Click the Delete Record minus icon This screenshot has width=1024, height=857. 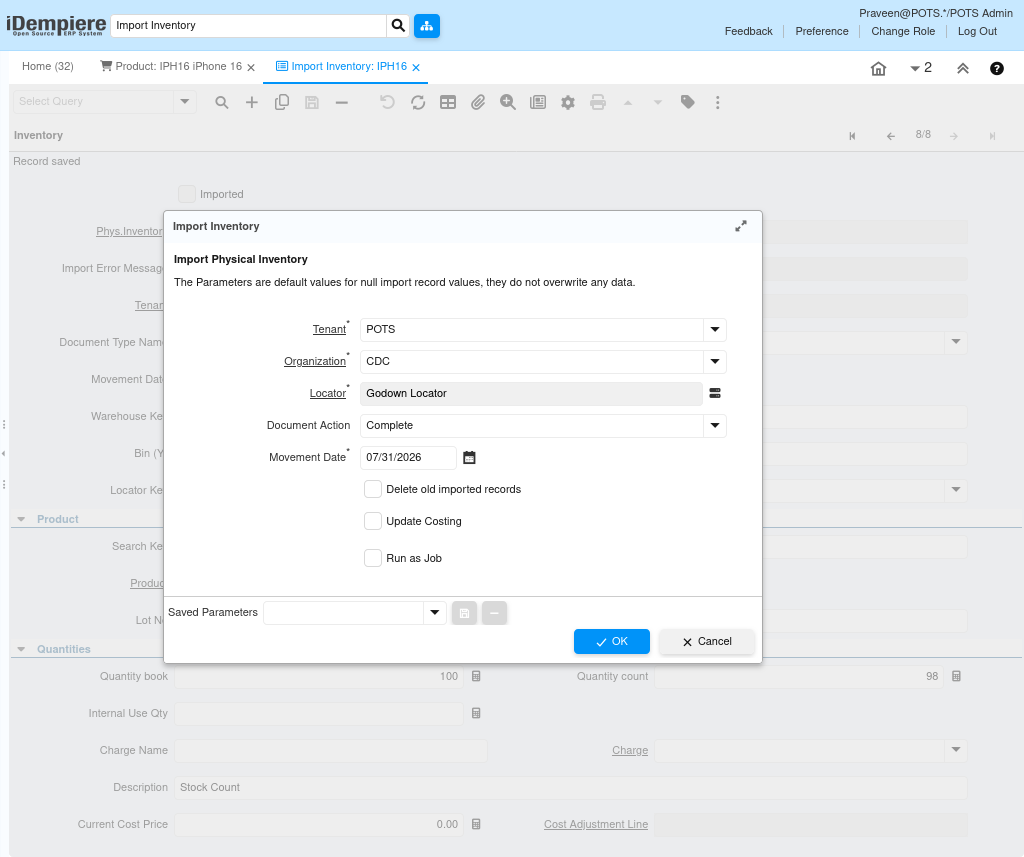point(342,103)
